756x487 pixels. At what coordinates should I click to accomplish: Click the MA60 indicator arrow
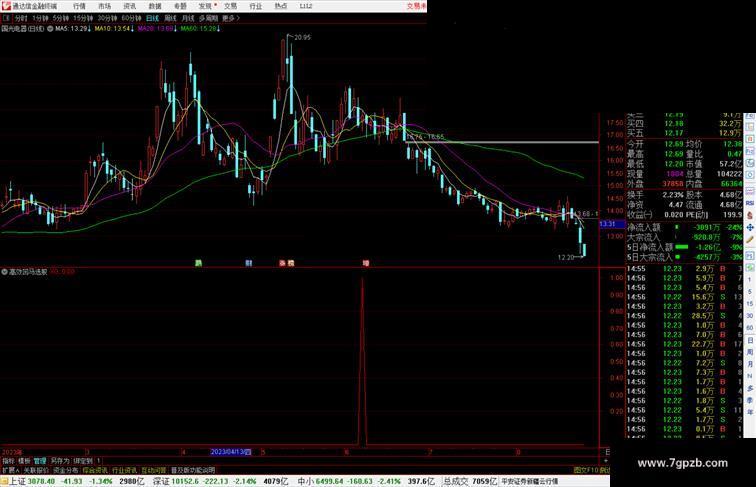(218, 29)
